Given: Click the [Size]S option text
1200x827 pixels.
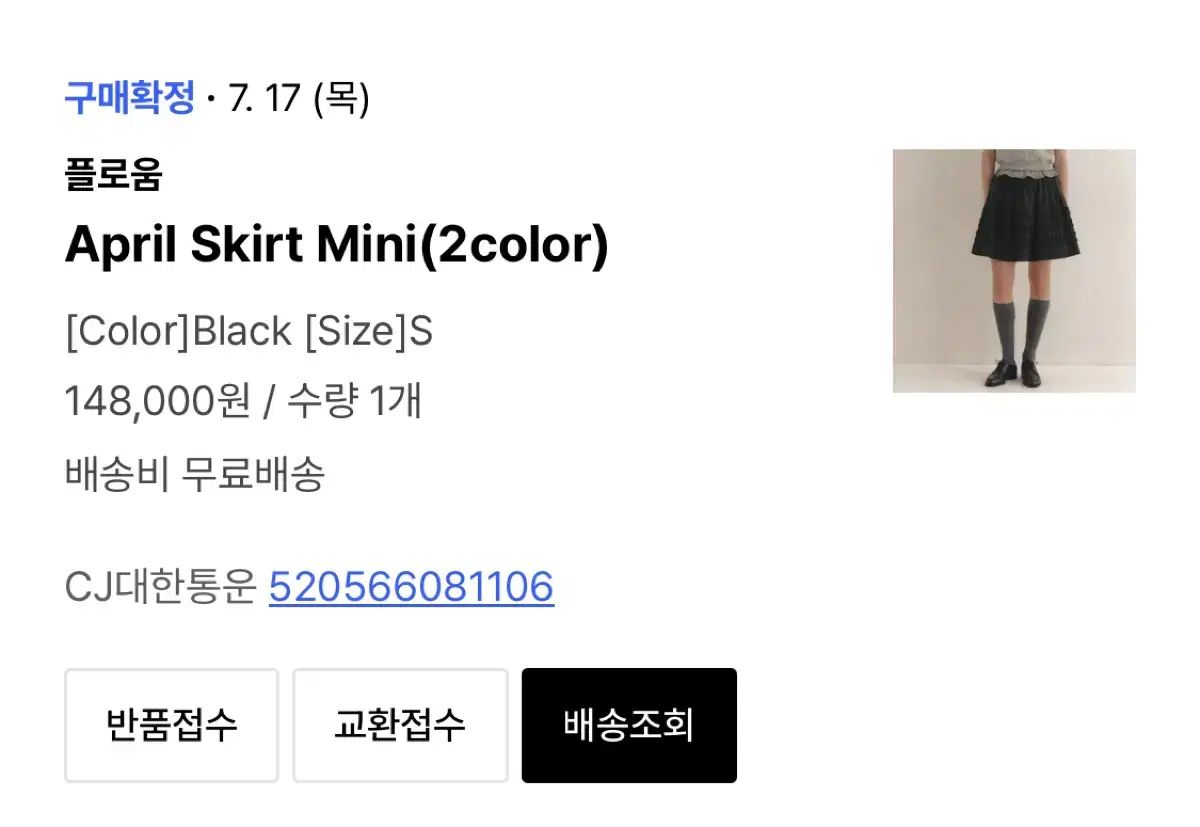Looking at the screenshot, I should pyautogui.click(x=368, y=332).
